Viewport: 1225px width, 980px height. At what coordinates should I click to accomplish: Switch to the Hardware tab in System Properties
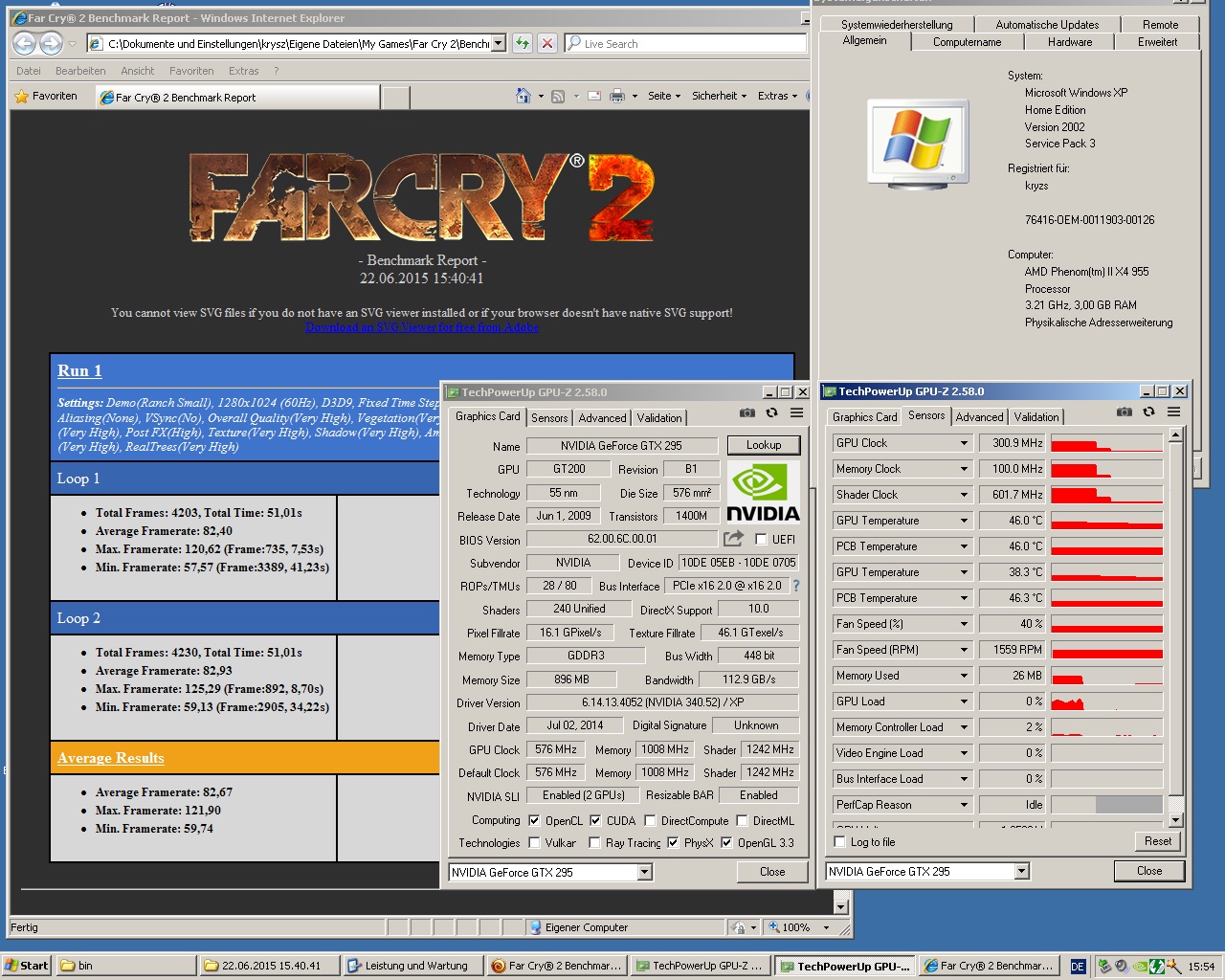(1069, 41)
